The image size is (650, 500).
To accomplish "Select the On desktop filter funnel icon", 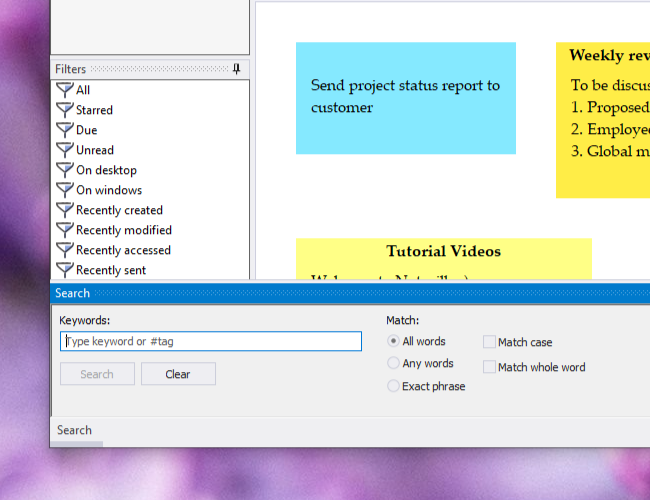I will (65, 170).
